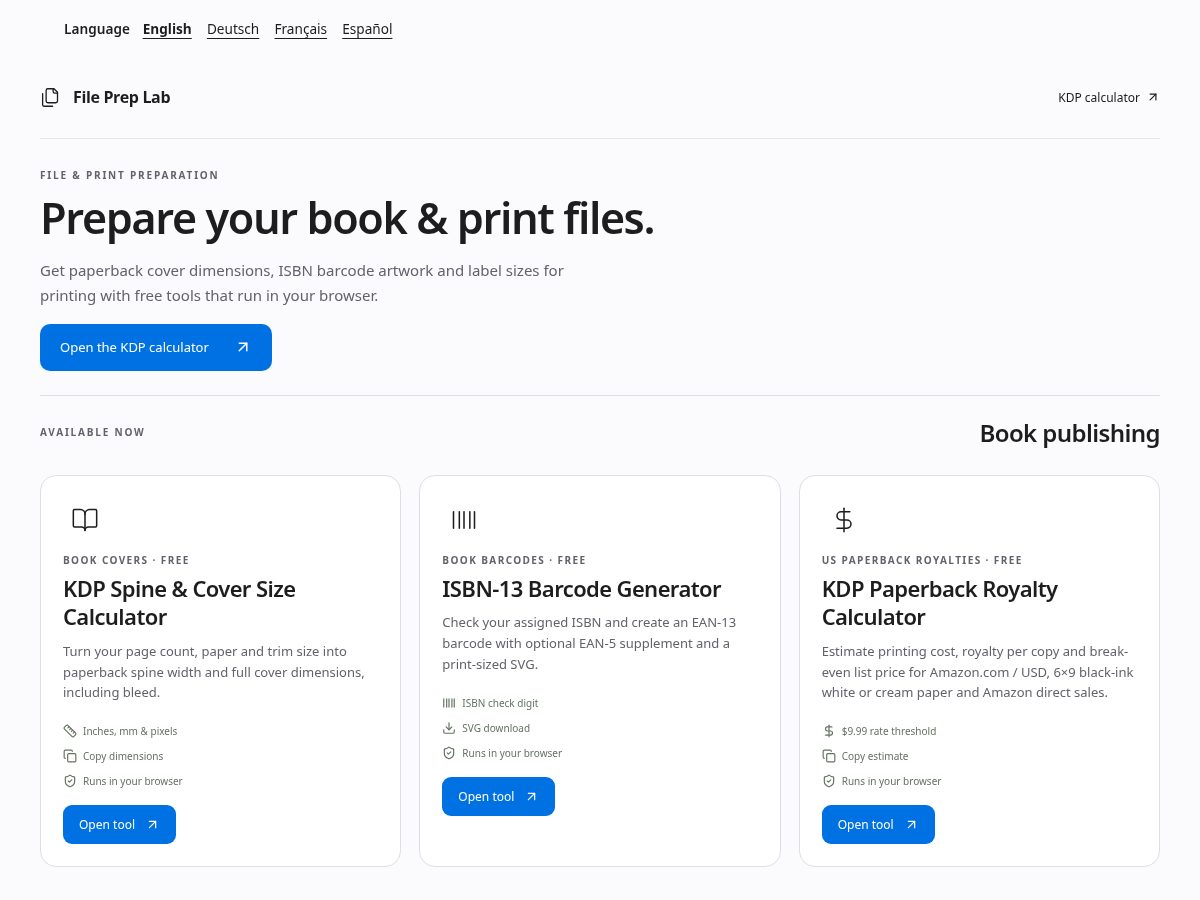Screen dimensions: 1200x900
Task: Click the arrow icon in the Barcode card's Open tool button
Action: tap(531, 797)
